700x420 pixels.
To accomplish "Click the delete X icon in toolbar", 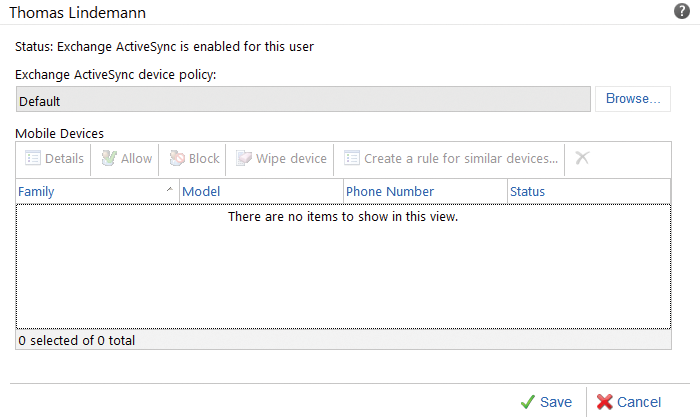I will (582, 158).
